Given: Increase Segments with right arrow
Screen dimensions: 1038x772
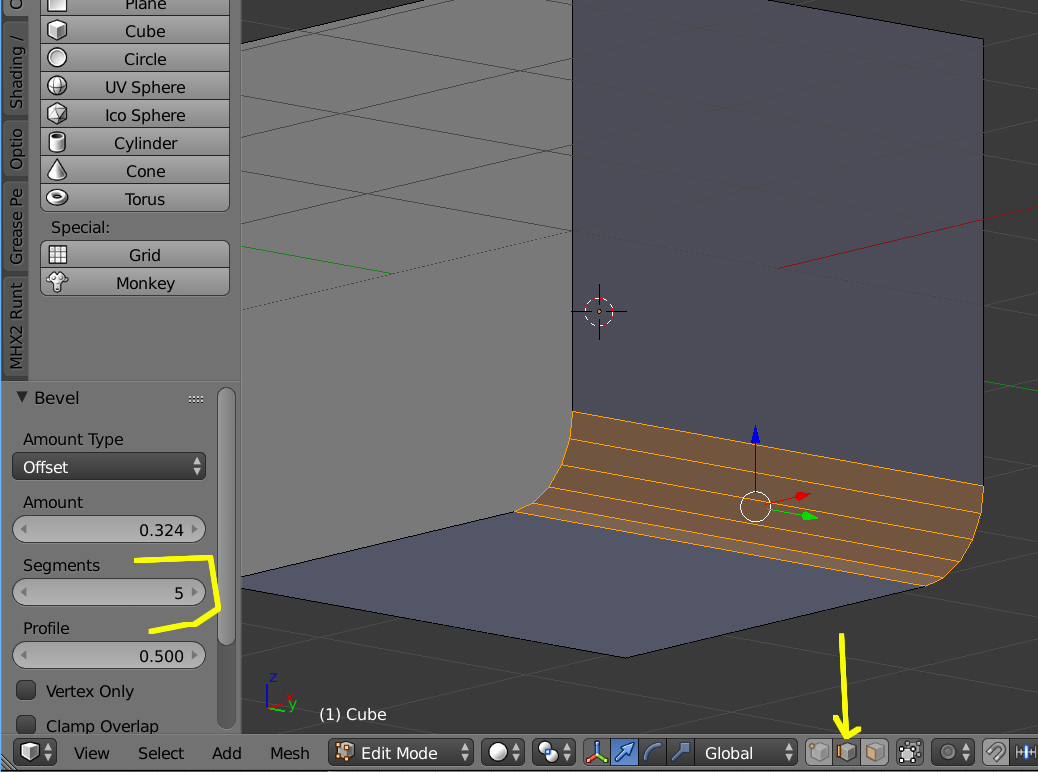Looking at the screenshot, I should (x=195, y=593).
